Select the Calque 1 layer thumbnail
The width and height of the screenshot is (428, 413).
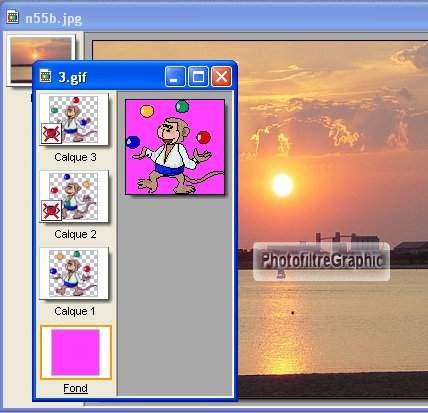click(x=74, y=273)
